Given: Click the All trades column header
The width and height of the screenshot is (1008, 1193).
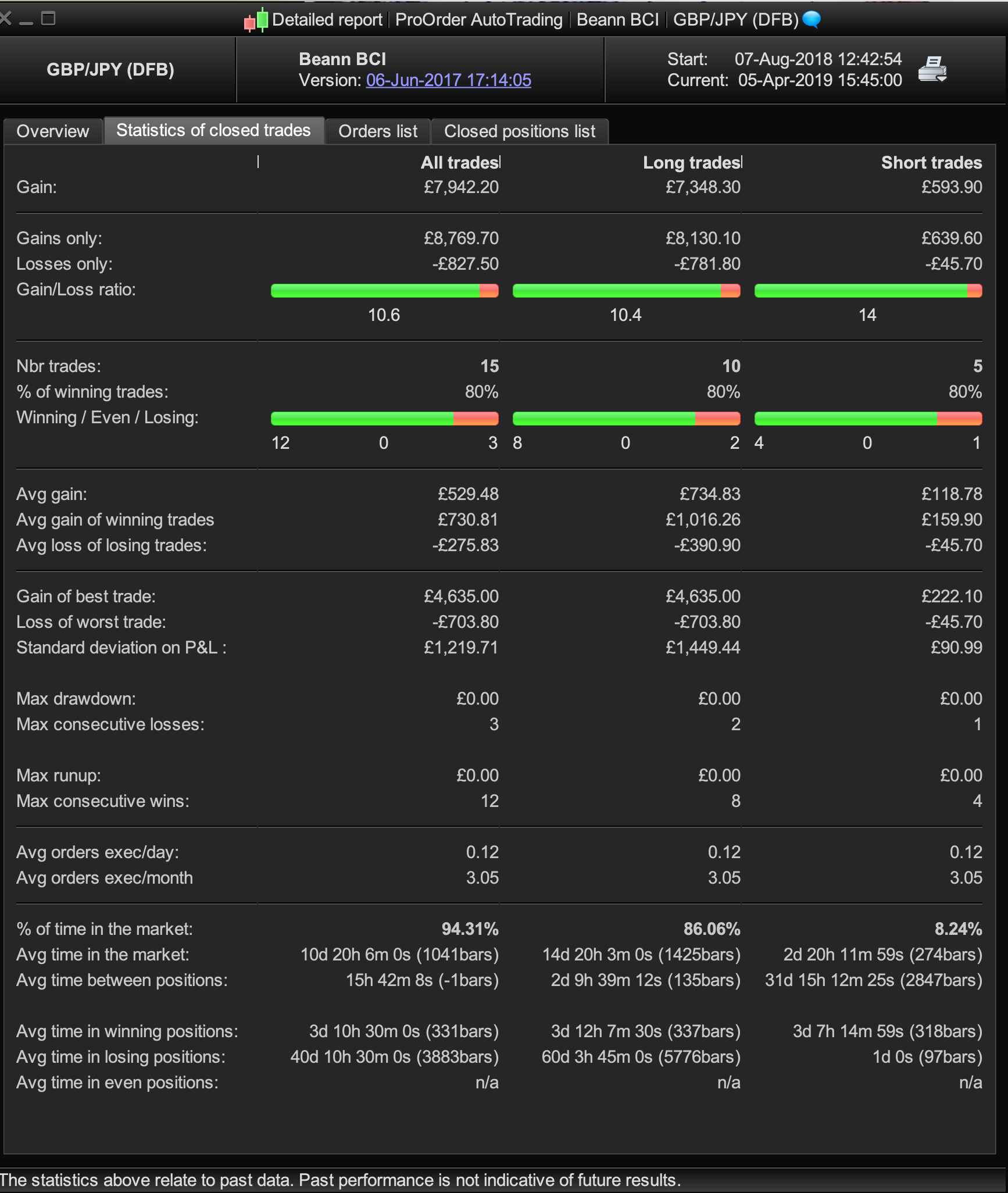Looking at the screenshot, I should pyautogui.click(x=459, y=163).
